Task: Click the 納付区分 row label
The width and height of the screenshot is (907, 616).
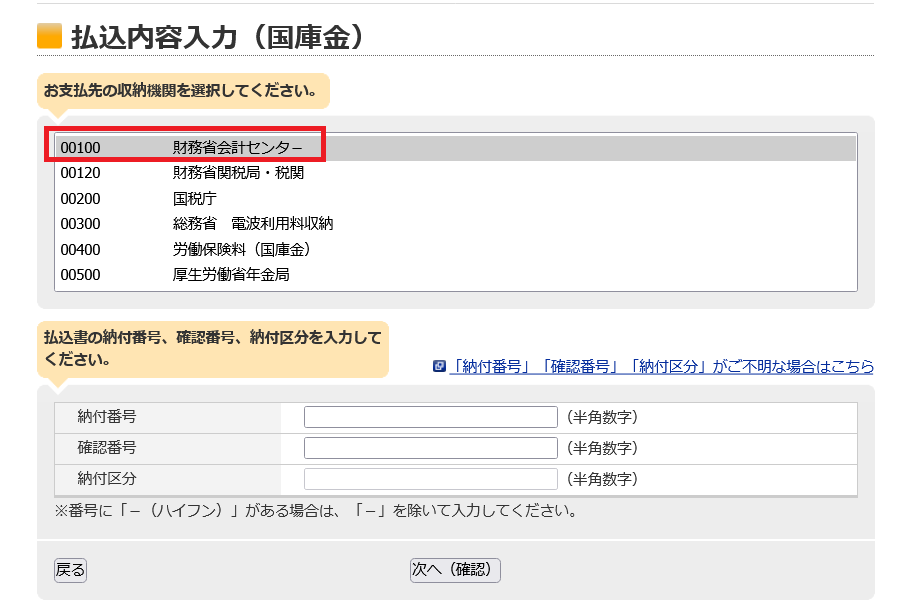Action: 107,479
